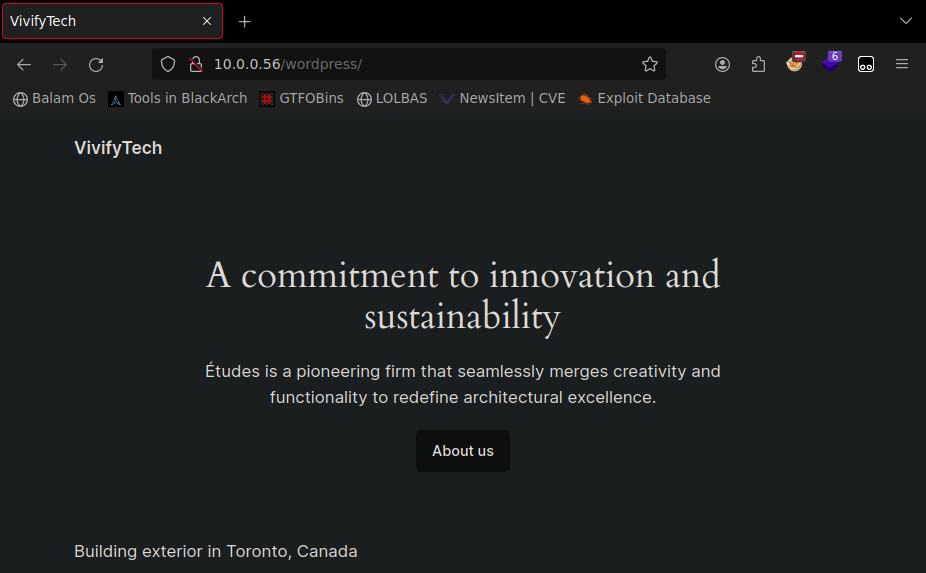Expand the list all tabs chevron

coord(906,21)
